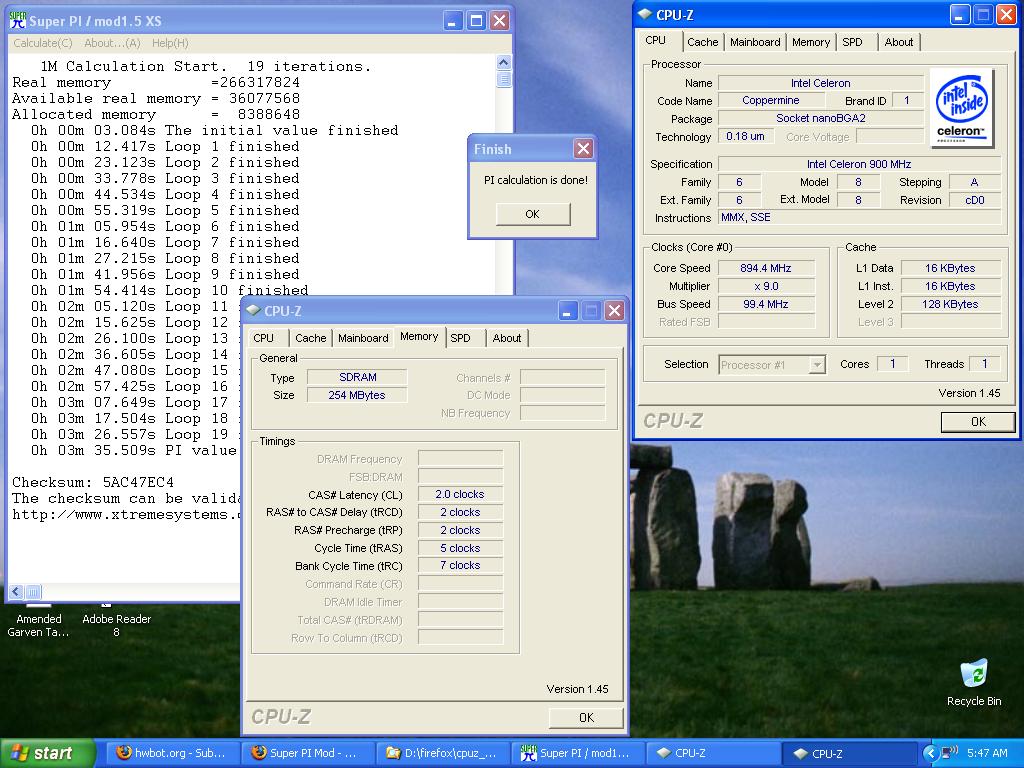Viewport: 1024px width, 768px height.
Task: Open the Start menu
Action: (x=46, y=753)
